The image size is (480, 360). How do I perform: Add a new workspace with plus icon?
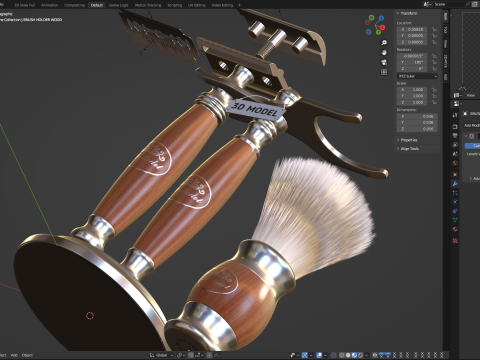click(239, 5)
